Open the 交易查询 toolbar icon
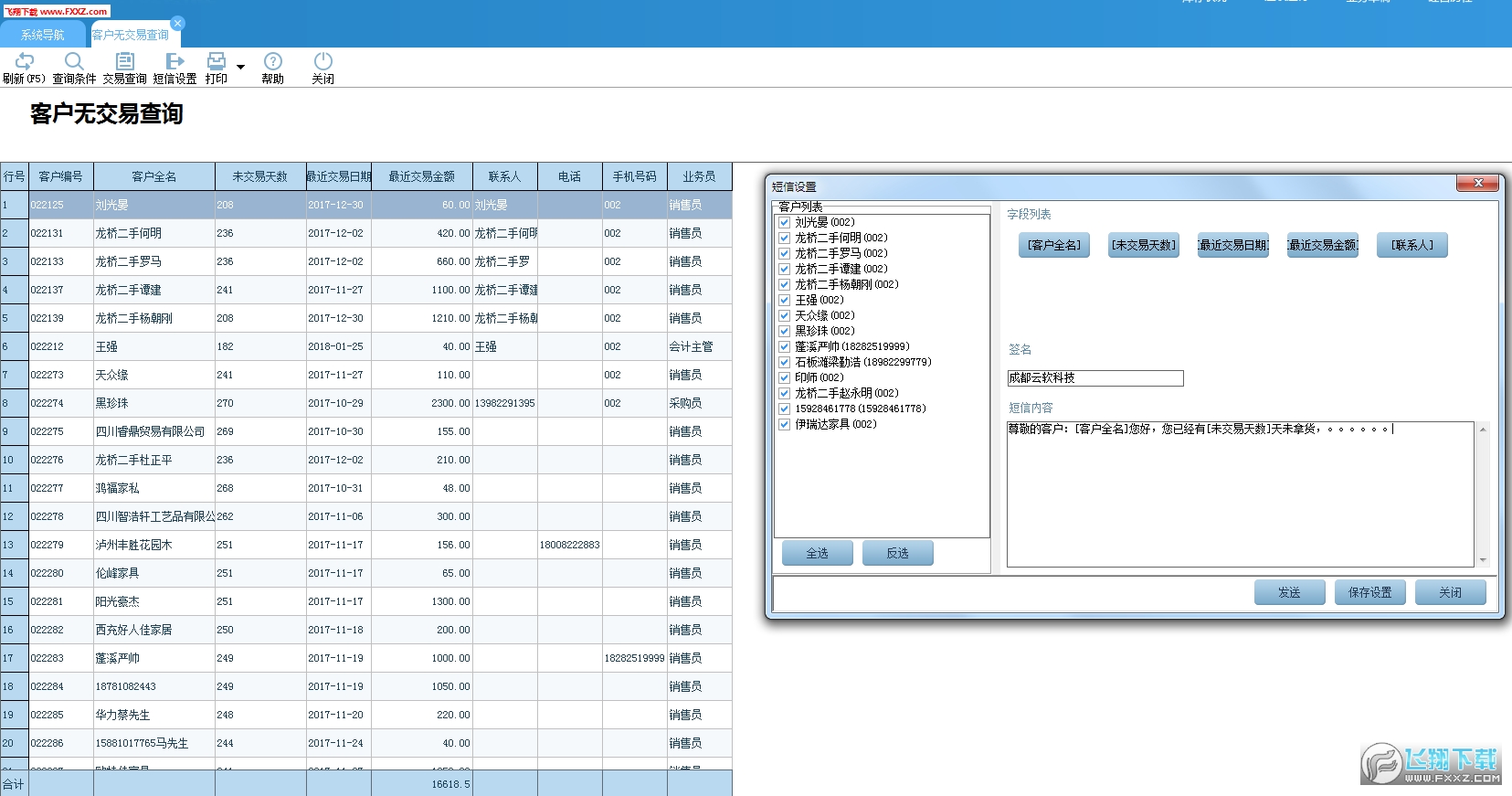The image size is (1512, 796). tap(125, 61)
